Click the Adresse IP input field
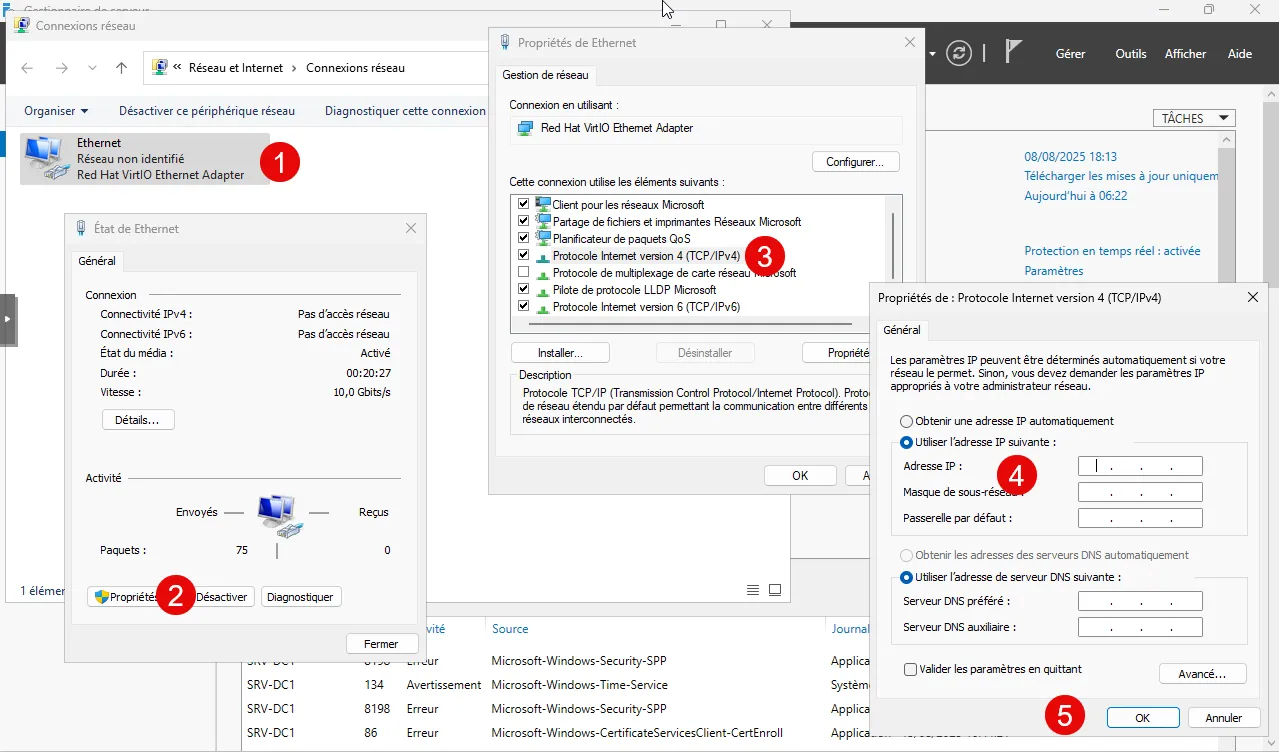 coord(1140,466)
